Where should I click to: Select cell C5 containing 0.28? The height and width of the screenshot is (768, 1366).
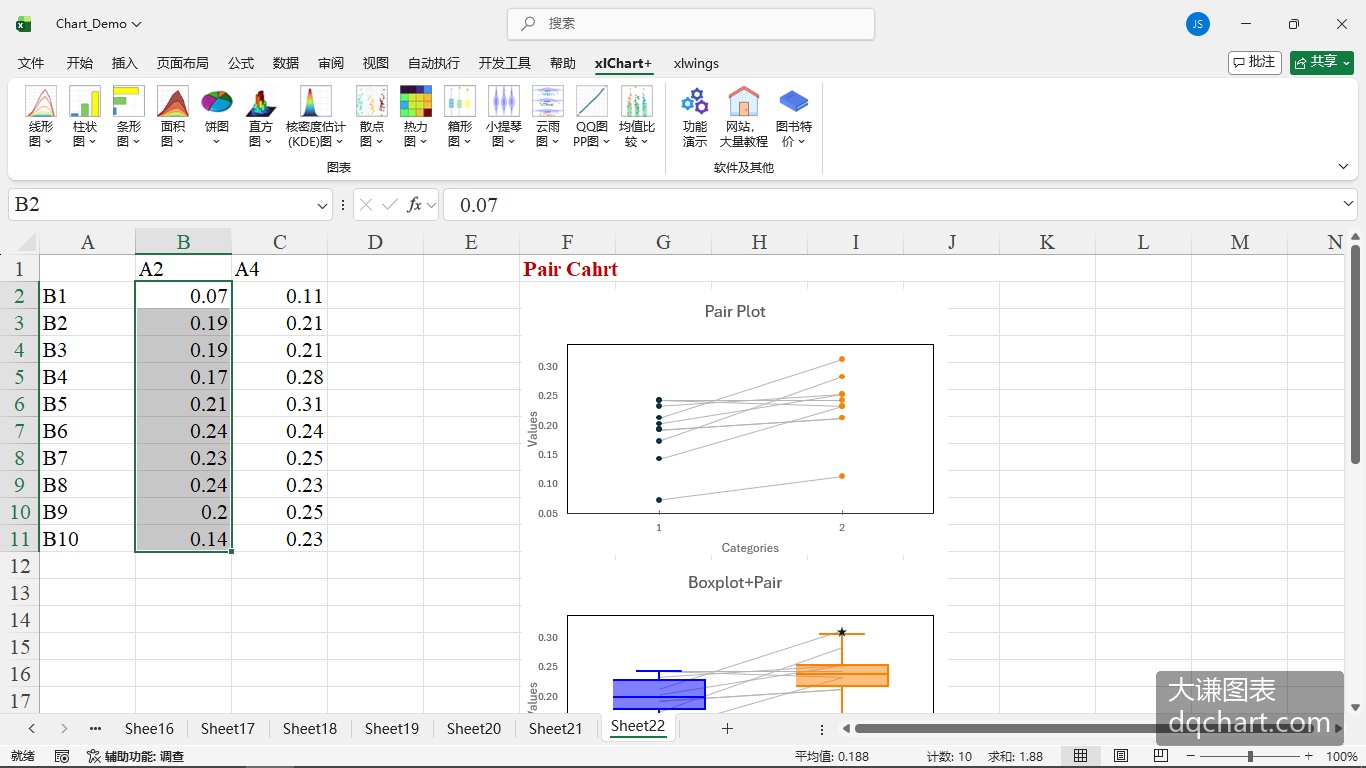tap(280, 377)
